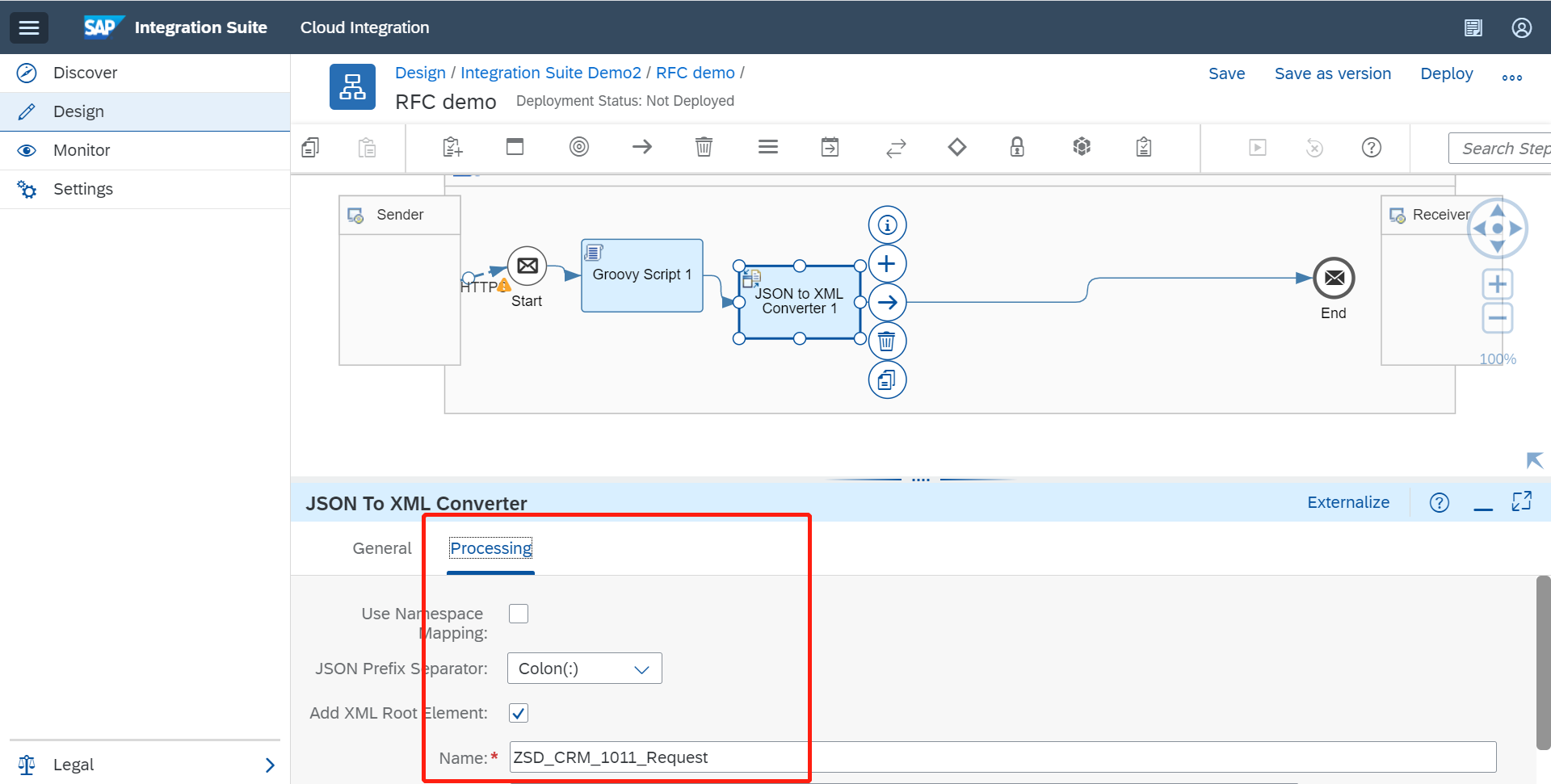Viewport: 1551px width, 784px height.
Task: Click the Copy icon in the editor toolbar
Action: [x=309, y=148]
